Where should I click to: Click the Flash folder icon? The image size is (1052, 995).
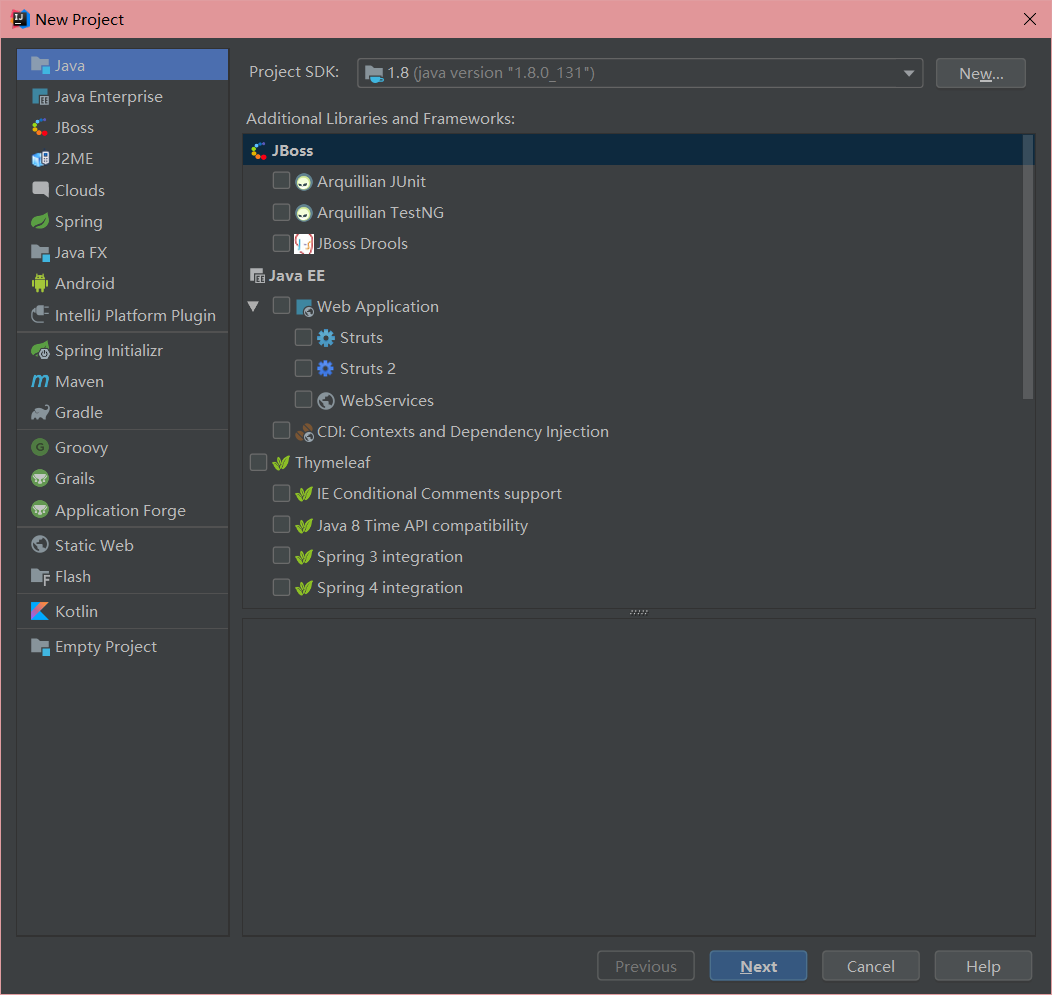pyautogui.click(x=40, y=576)
